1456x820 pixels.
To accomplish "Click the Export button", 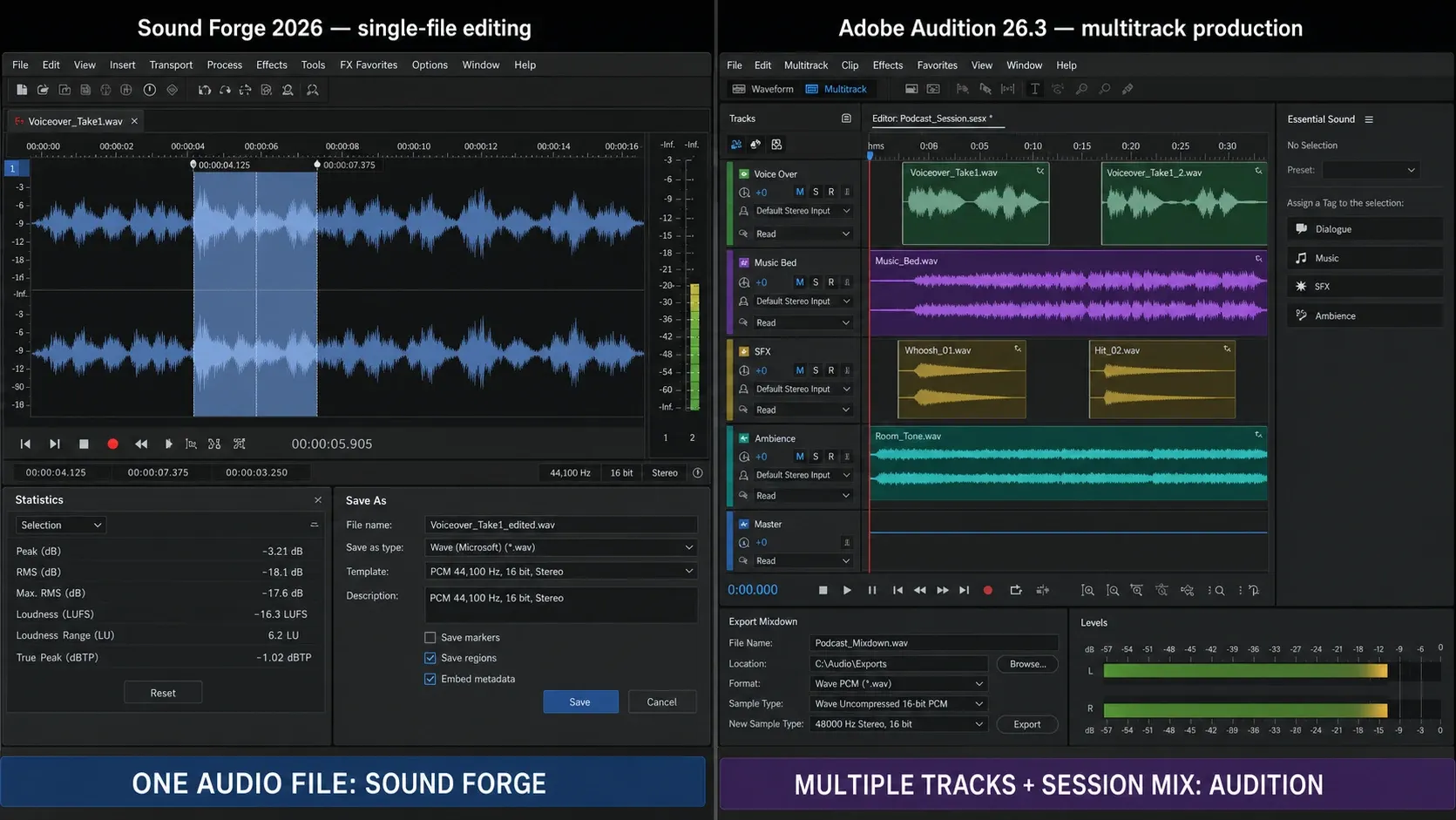I will pyautogui.click(x=1027, y=724).
